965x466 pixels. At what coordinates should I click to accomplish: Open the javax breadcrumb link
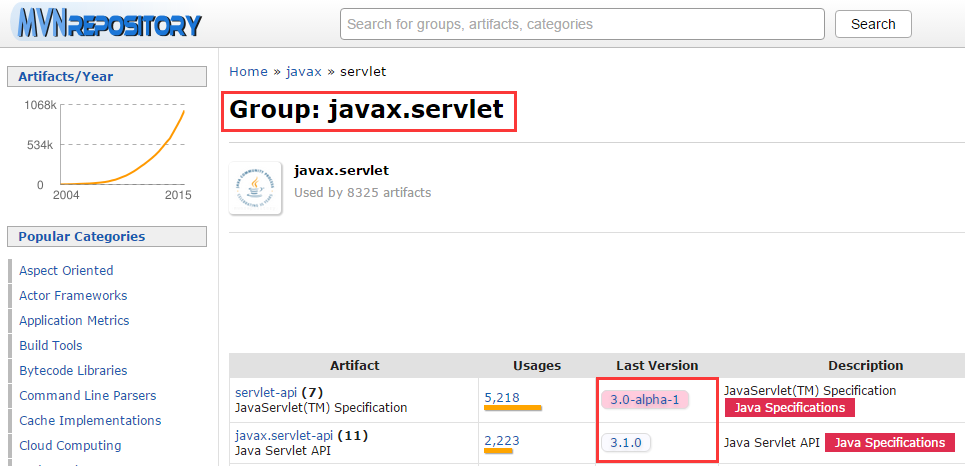[303, 71]
